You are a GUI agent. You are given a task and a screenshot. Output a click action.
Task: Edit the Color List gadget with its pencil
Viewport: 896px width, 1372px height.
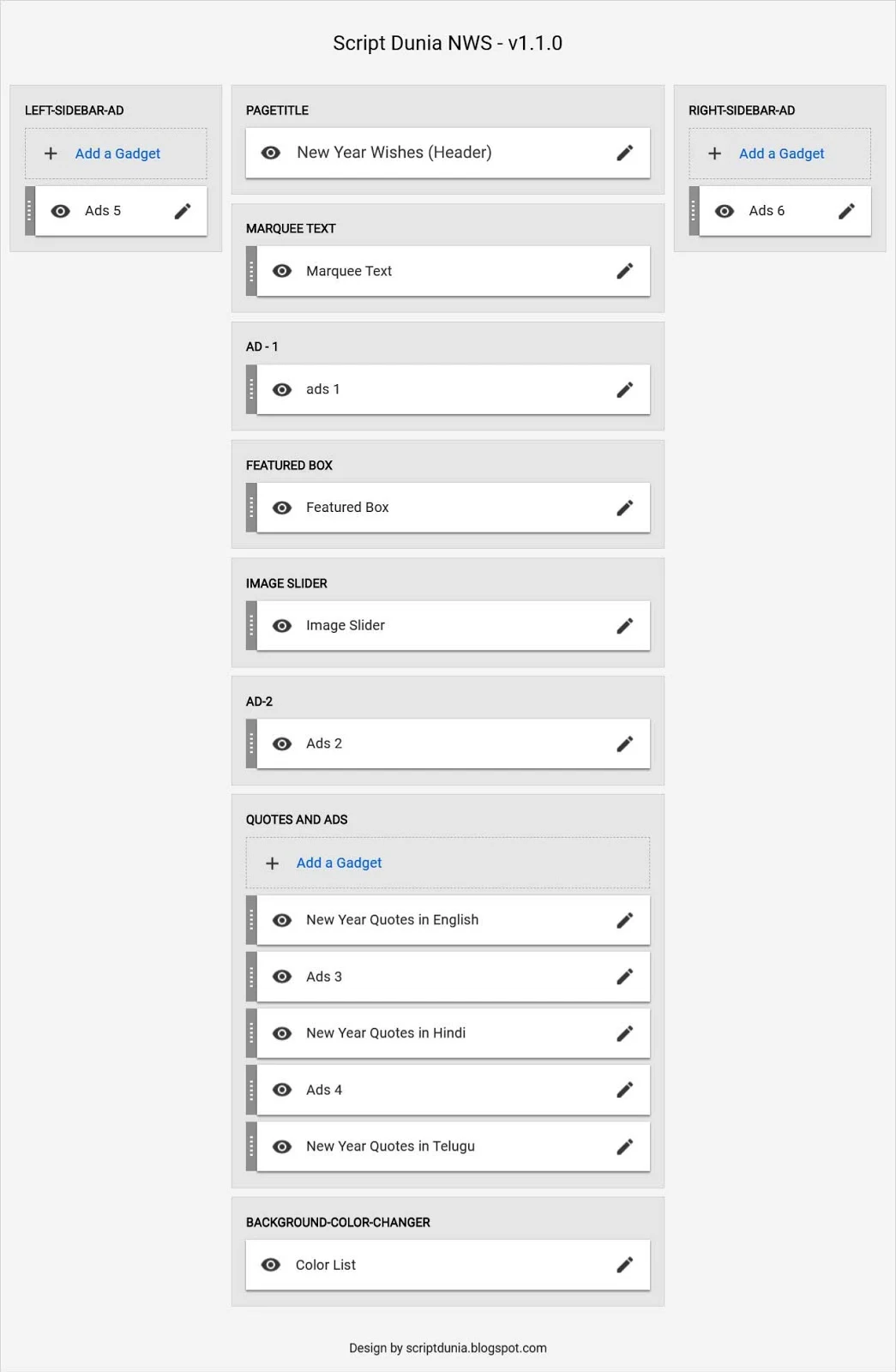click(625, 1264)
